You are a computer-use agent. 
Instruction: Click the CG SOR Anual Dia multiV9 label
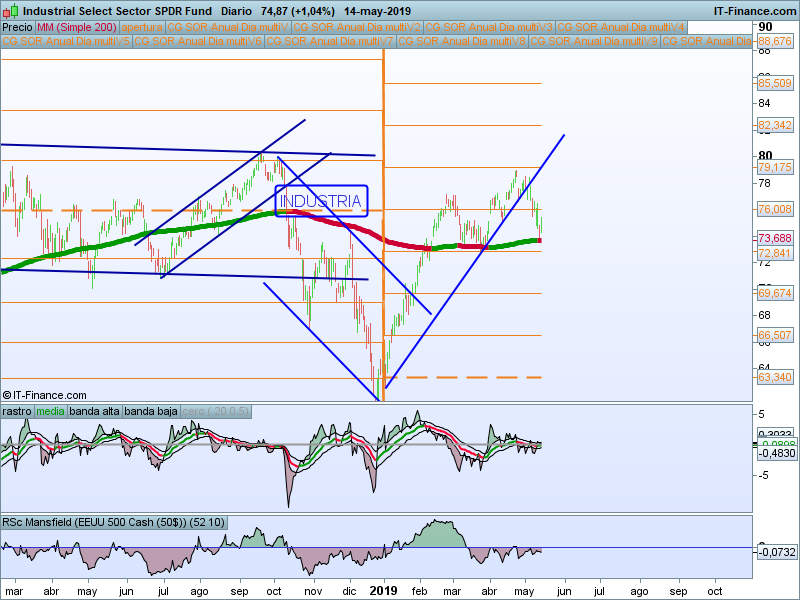[x=594, y=41]
